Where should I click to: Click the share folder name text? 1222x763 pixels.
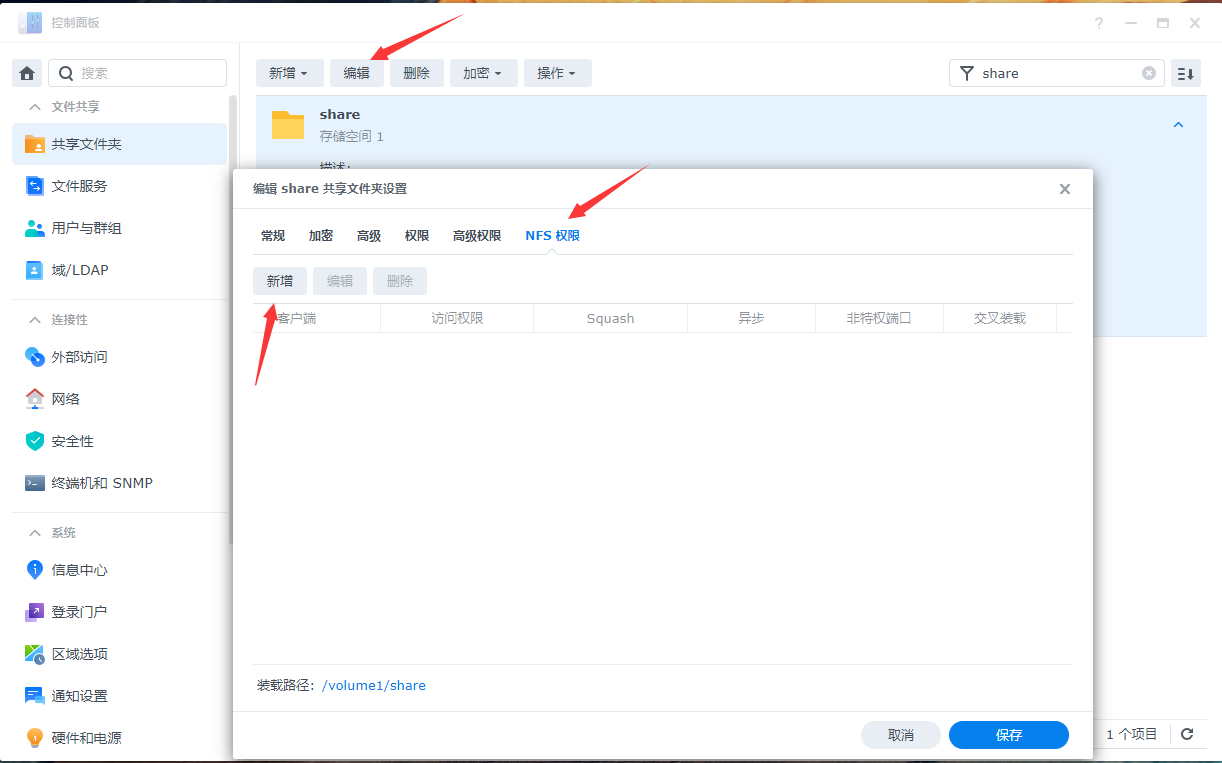340,115
